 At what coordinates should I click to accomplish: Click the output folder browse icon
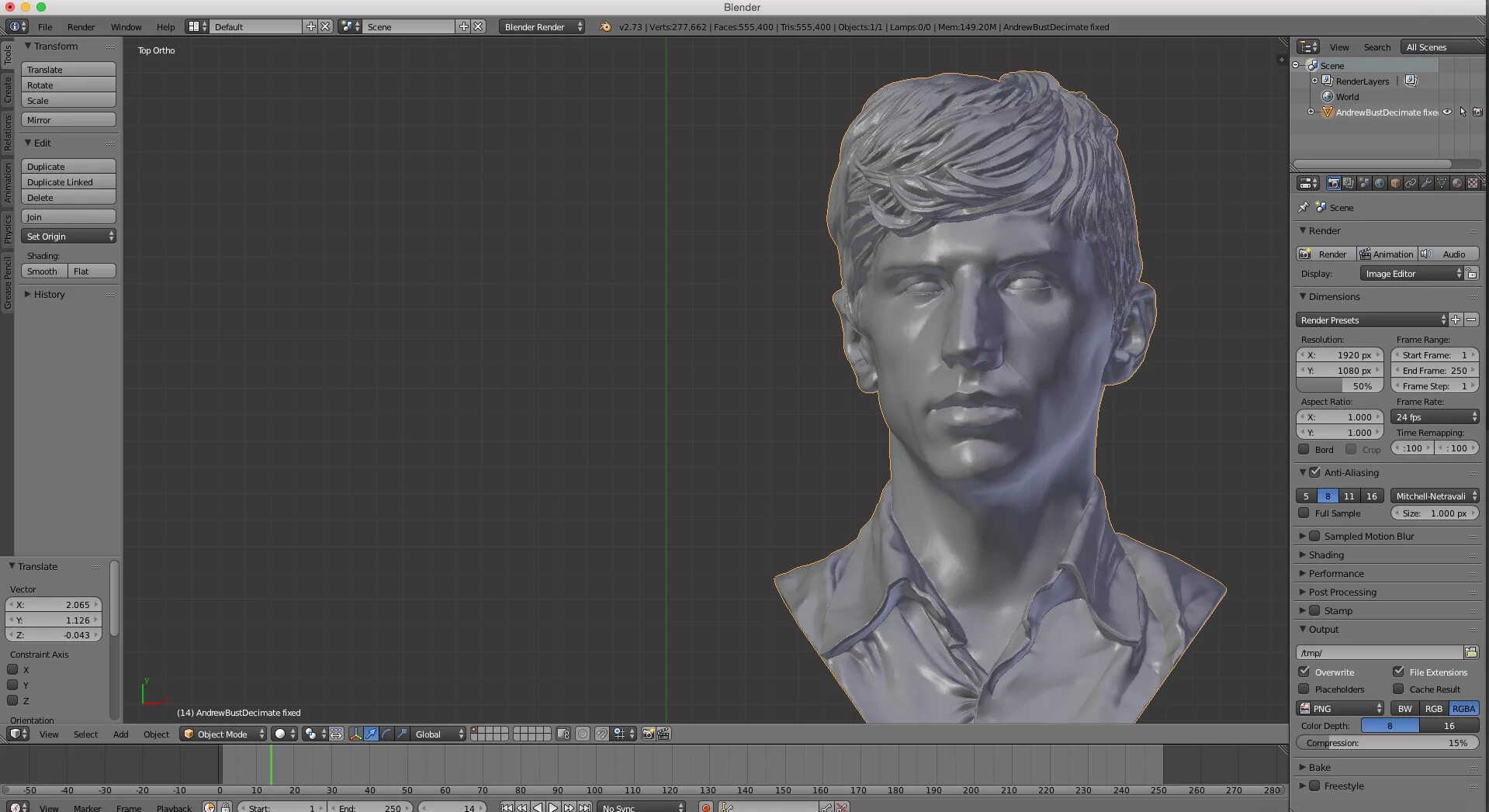coord(1470,652)
